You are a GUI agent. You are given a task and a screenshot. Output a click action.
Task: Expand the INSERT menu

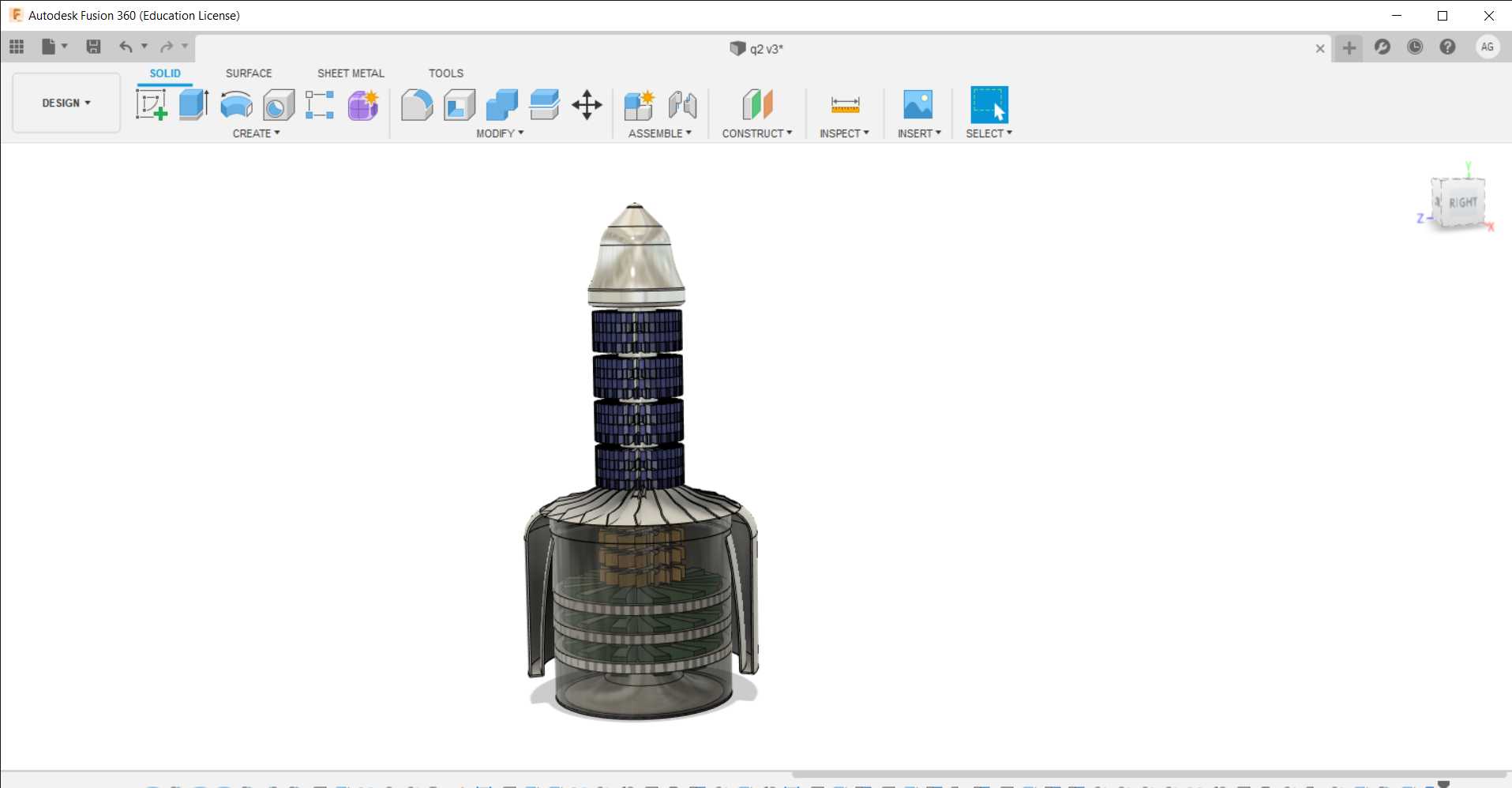919,133
